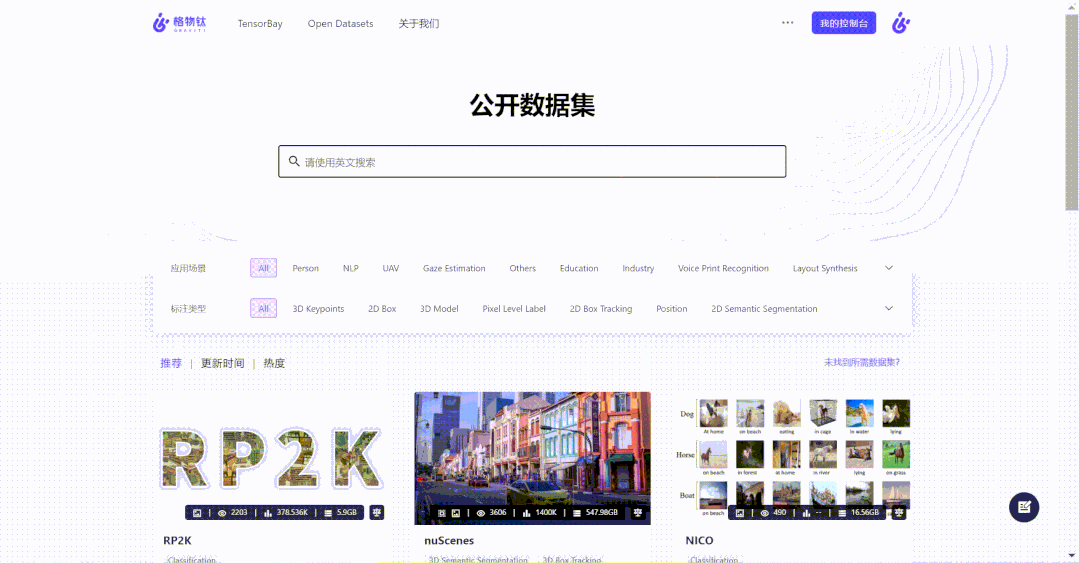Screen dimensions: 1079x563
Task: Open the RP2K dataset title
Action: 178,540
